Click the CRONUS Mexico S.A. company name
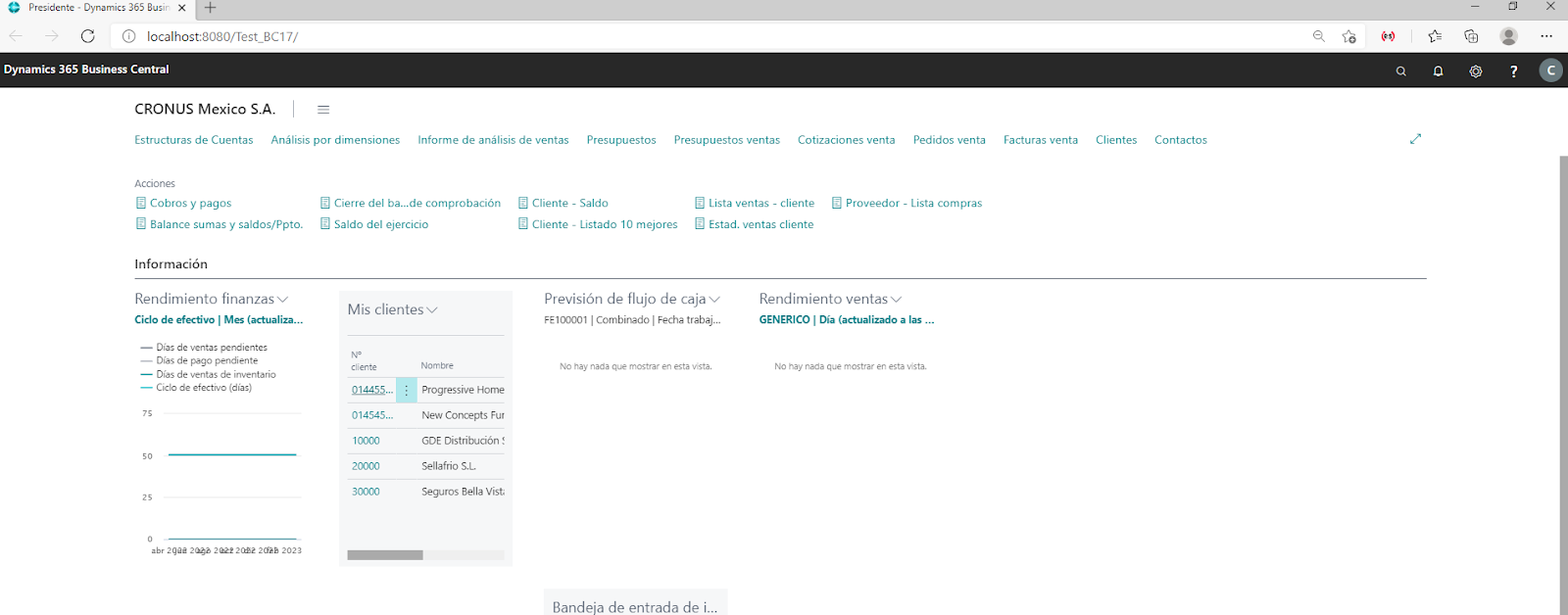This screenshot has height=615, width=1568. 205,109
